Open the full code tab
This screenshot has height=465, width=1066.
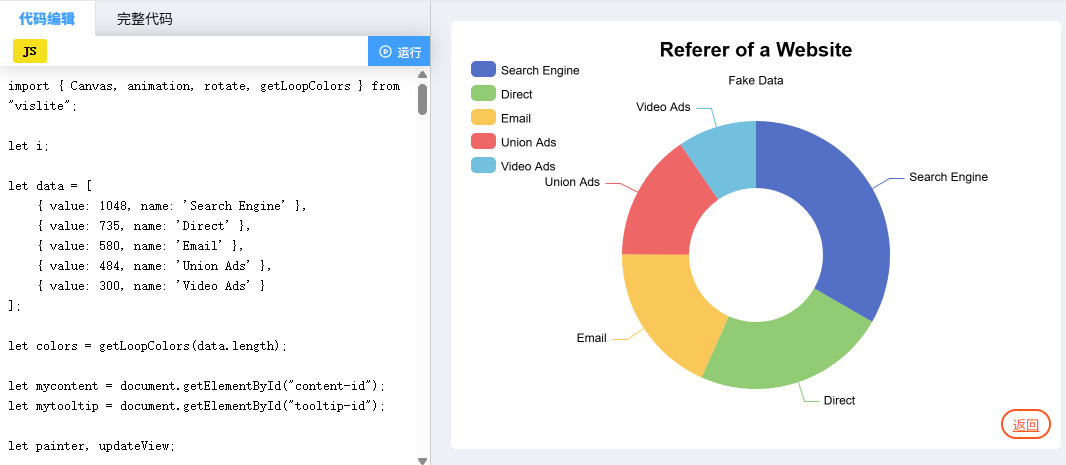145,18
